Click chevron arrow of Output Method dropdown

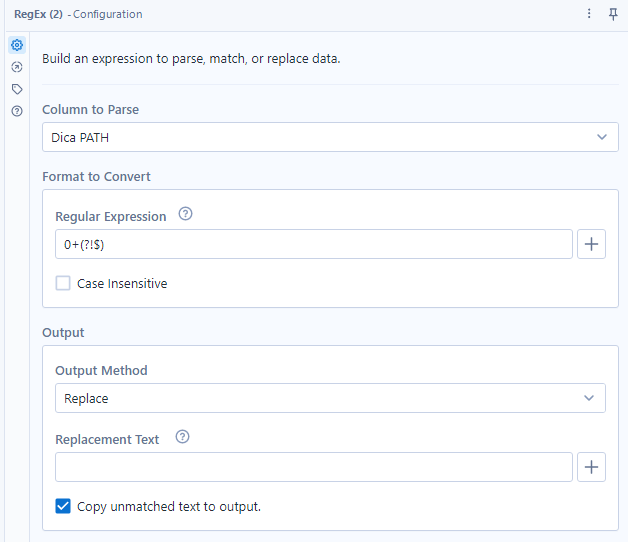click(x=589, y=398)
